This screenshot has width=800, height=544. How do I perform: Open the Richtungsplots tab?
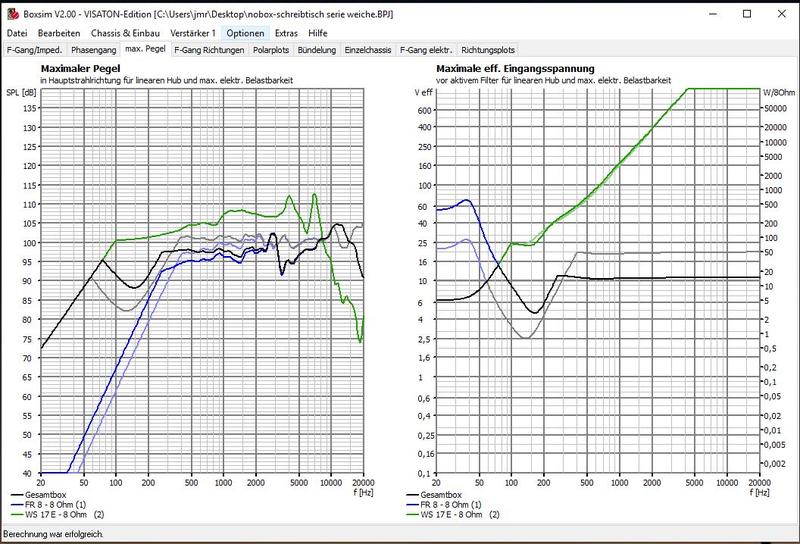pos(488,49)
